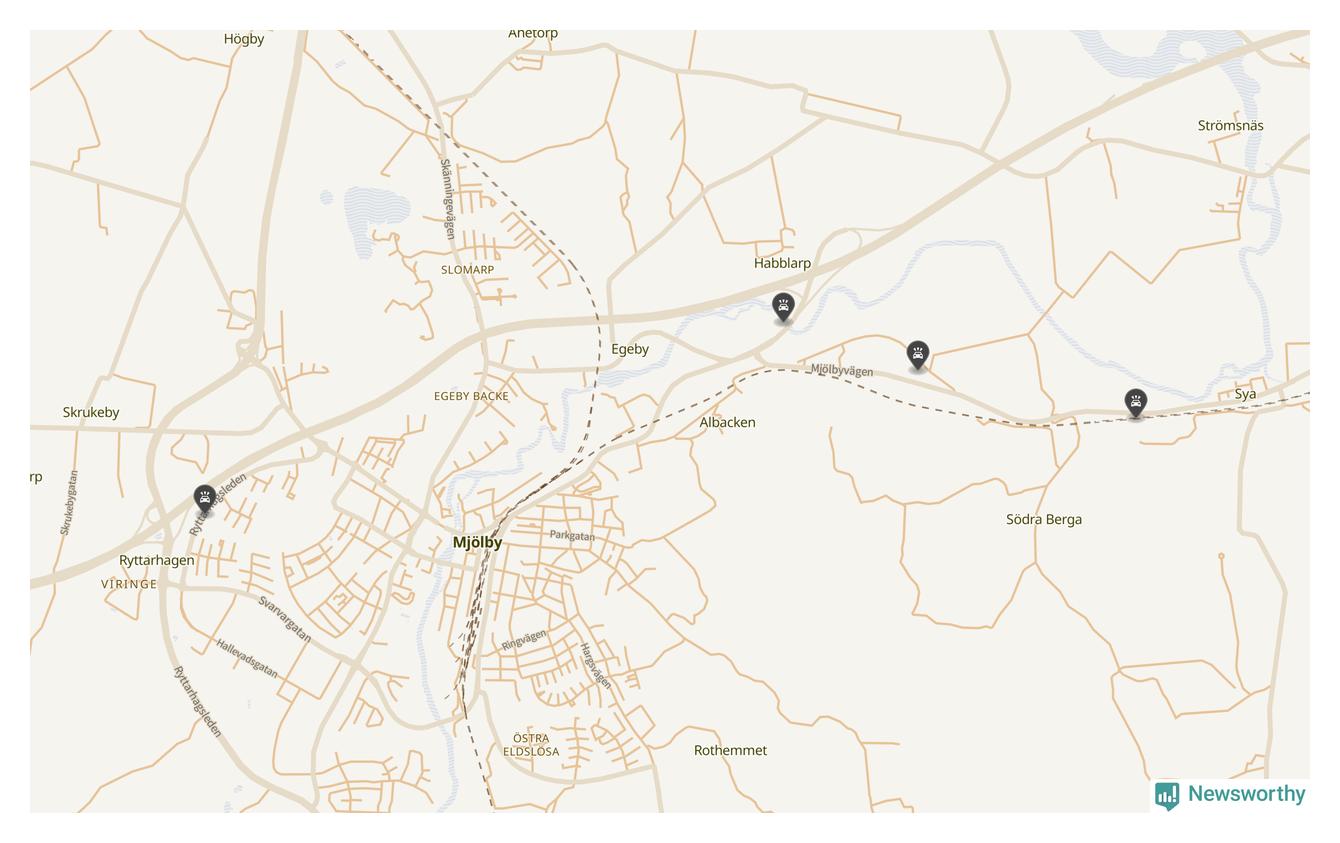Image resolution: width=1340 pixels, height=843 pixels.
Task: Select the car marker on Mjölbyvägen
Action: pos(917,355)
